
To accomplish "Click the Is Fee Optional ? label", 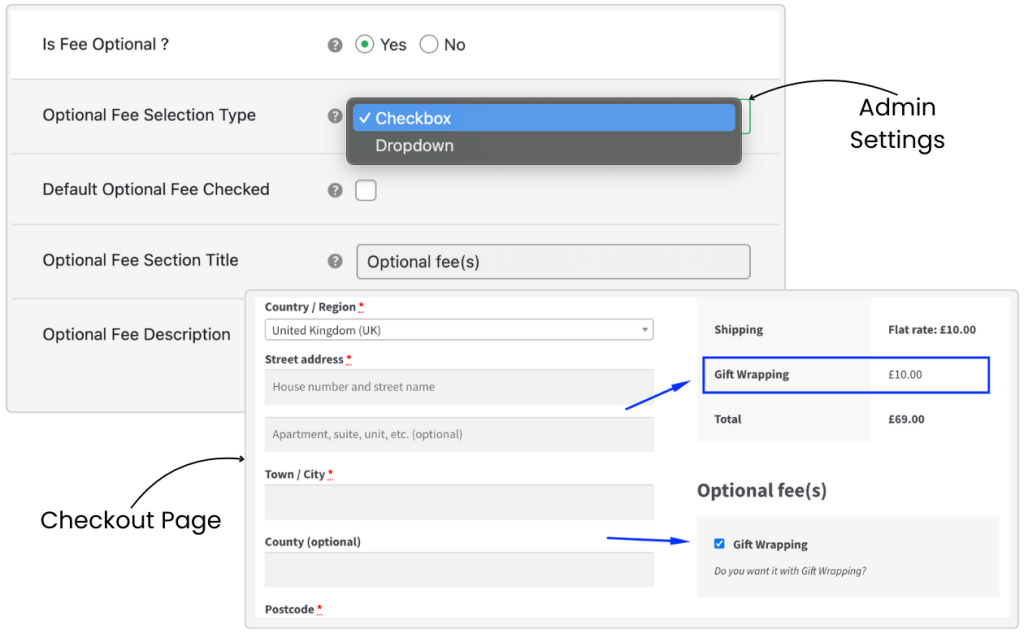I will tap(105, 44).
